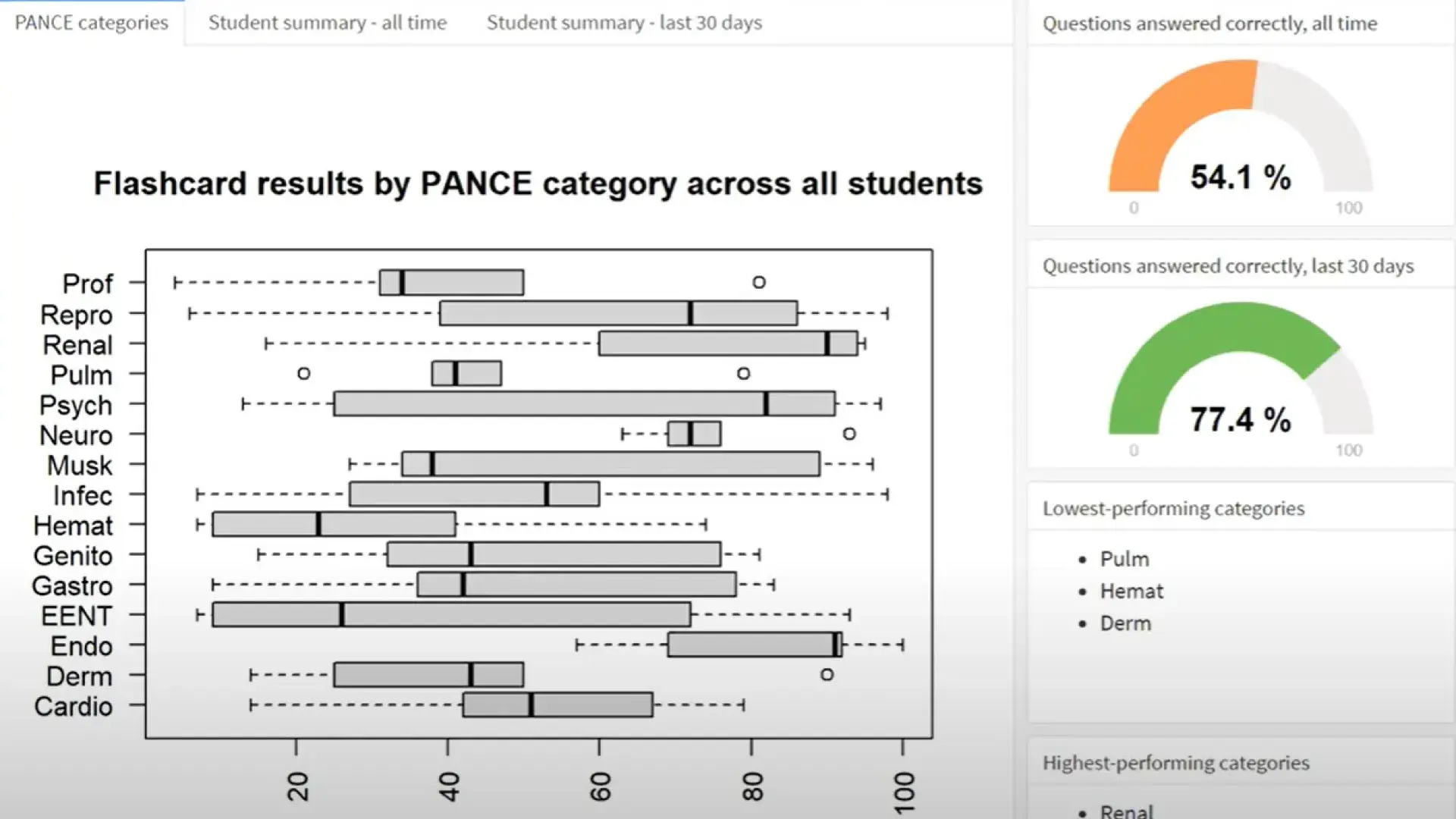This screenshot has height=819, width=1456.
Task: Select Pulm in the lowest-performing list
Action: [x=1125, y=560]
